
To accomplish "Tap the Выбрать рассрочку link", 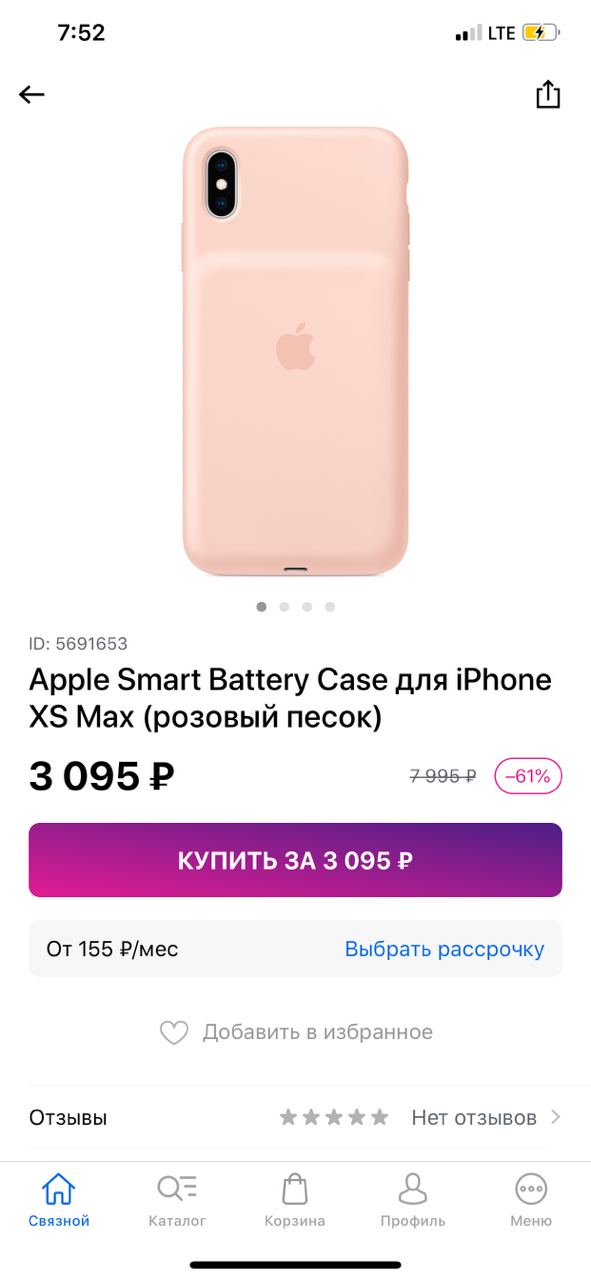I will coord(444,949).
